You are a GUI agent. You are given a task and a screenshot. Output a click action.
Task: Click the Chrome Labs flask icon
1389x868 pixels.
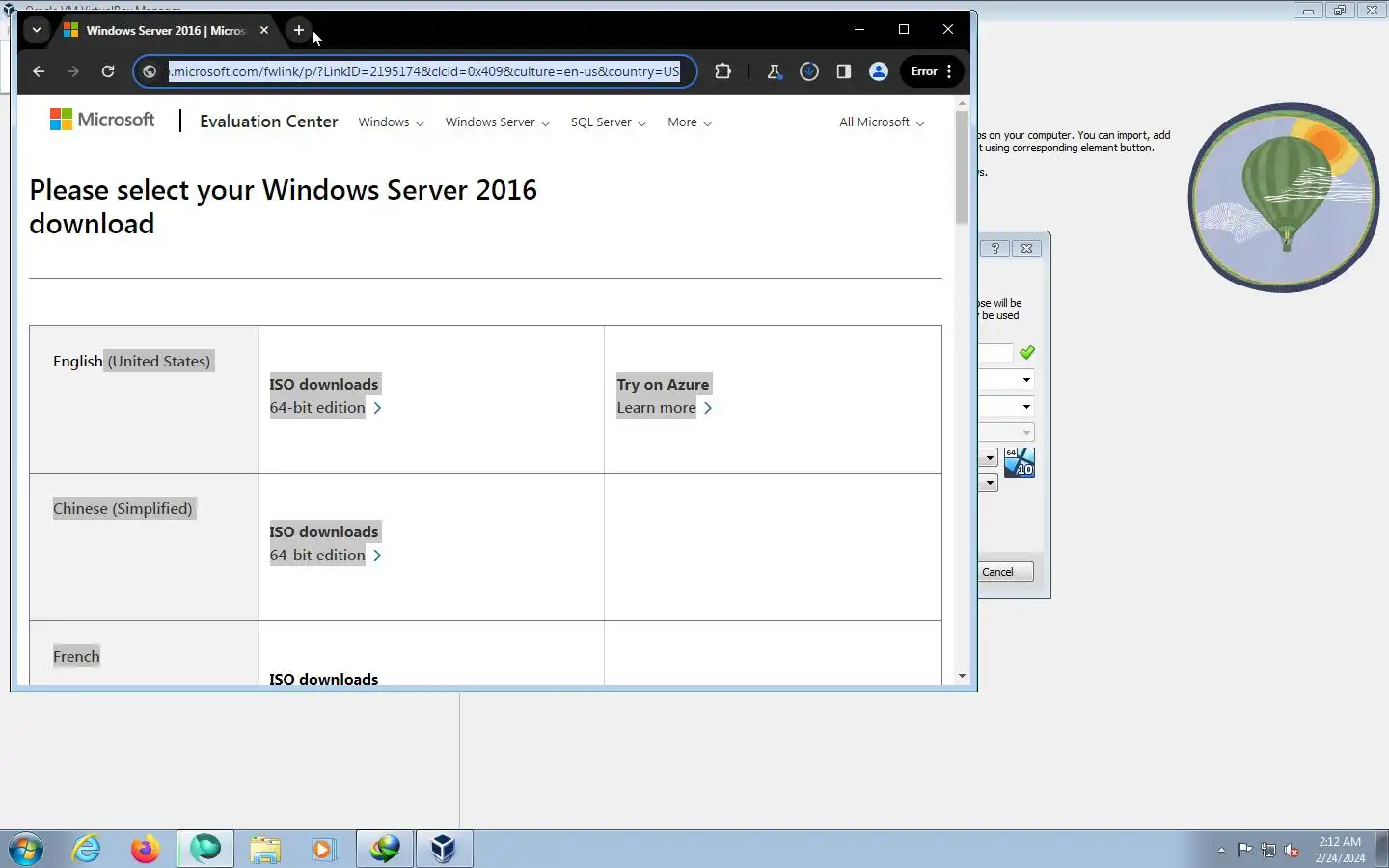click(774, 71)
